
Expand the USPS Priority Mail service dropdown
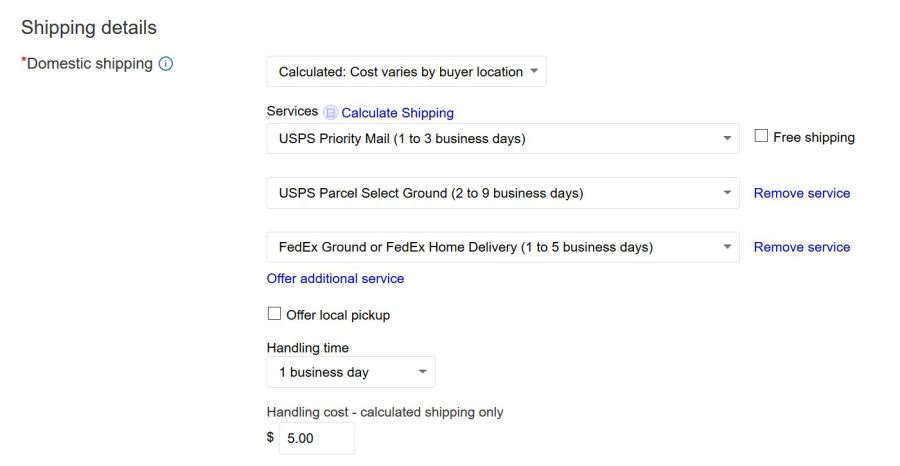(502, 139)
